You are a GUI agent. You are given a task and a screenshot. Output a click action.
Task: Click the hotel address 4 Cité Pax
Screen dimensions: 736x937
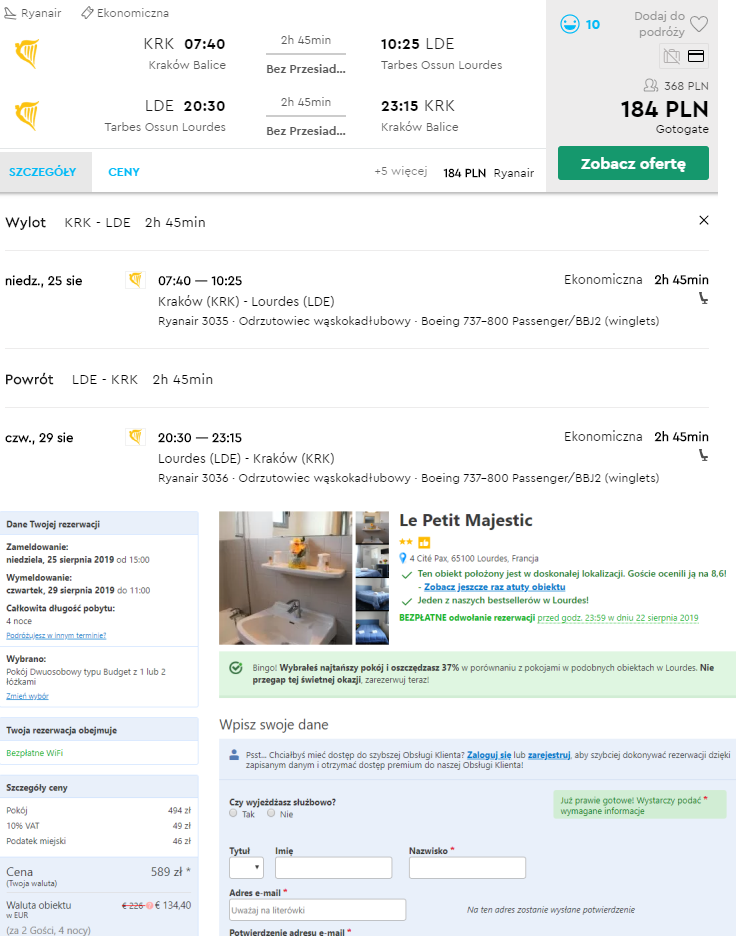(x=474, y=558)
